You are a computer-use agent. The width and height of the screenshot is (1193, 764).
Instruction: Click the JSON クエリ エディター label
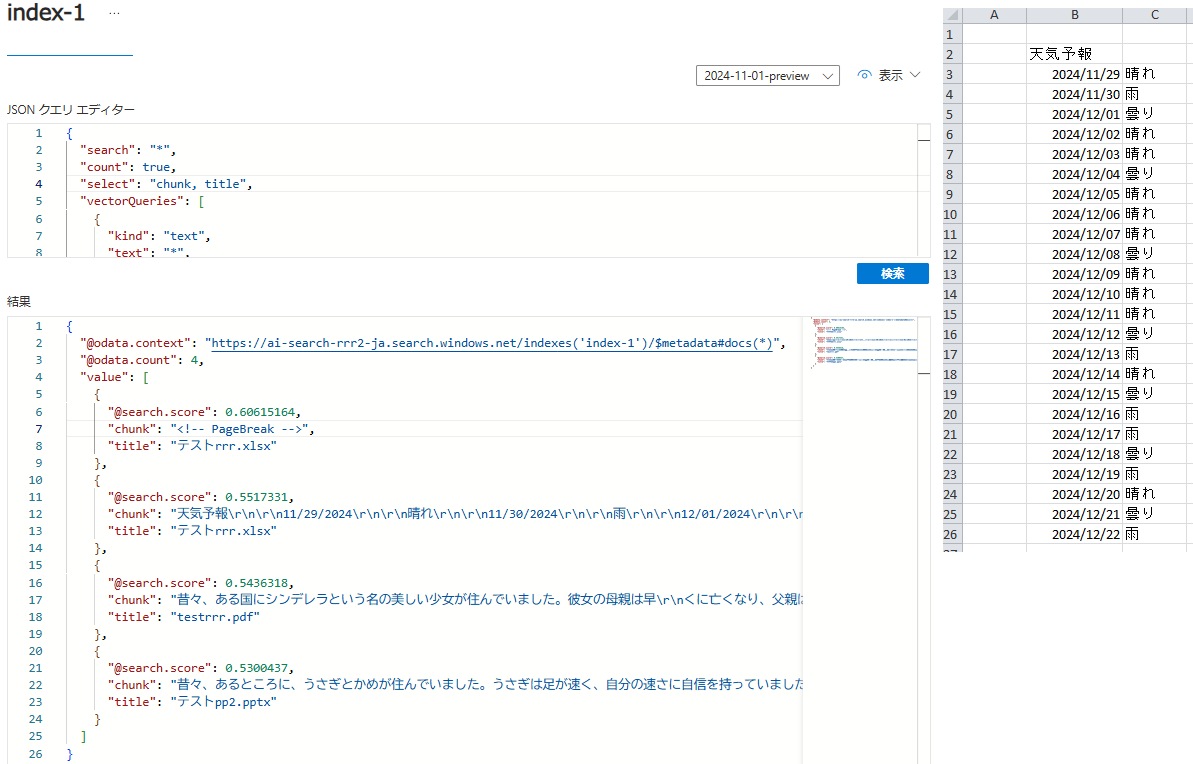click(x=71, y=110)
